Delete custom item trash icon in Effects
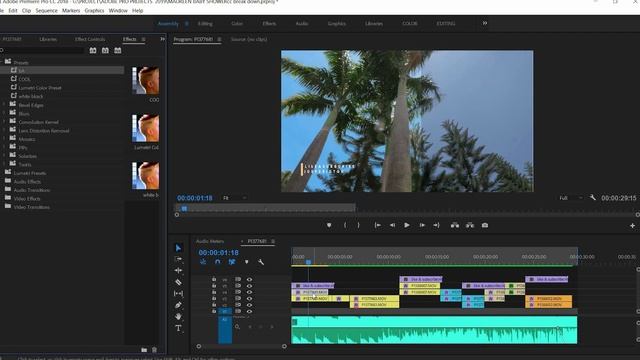The height and width of the screenshot is (360, 640). [x=154, y=350]
